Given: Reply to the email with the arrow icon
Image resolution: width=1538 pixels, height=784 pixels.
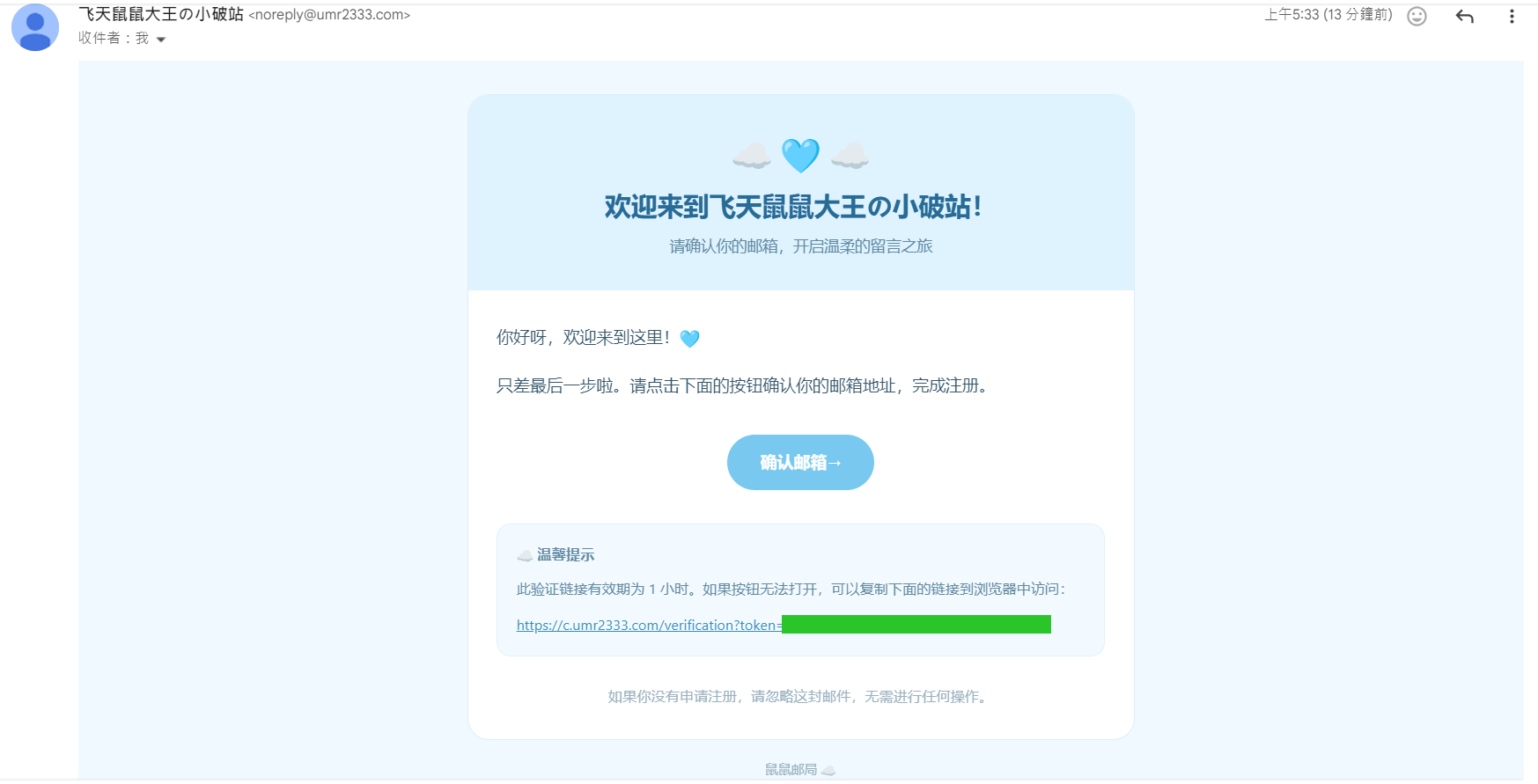Looking at the screenshot, I should tap(1465, 16).
